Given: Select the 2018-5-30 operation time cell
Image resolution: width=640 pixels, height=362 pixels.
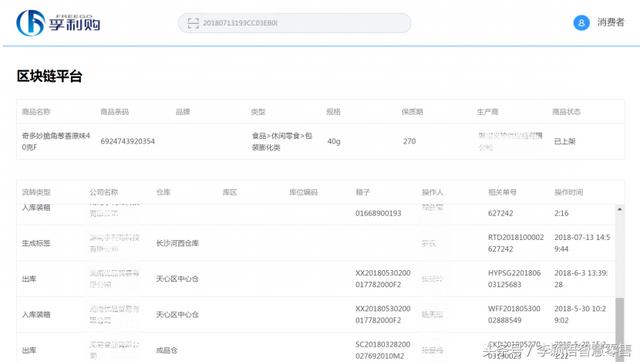Looking at the screenshot, I should (580, 315).
